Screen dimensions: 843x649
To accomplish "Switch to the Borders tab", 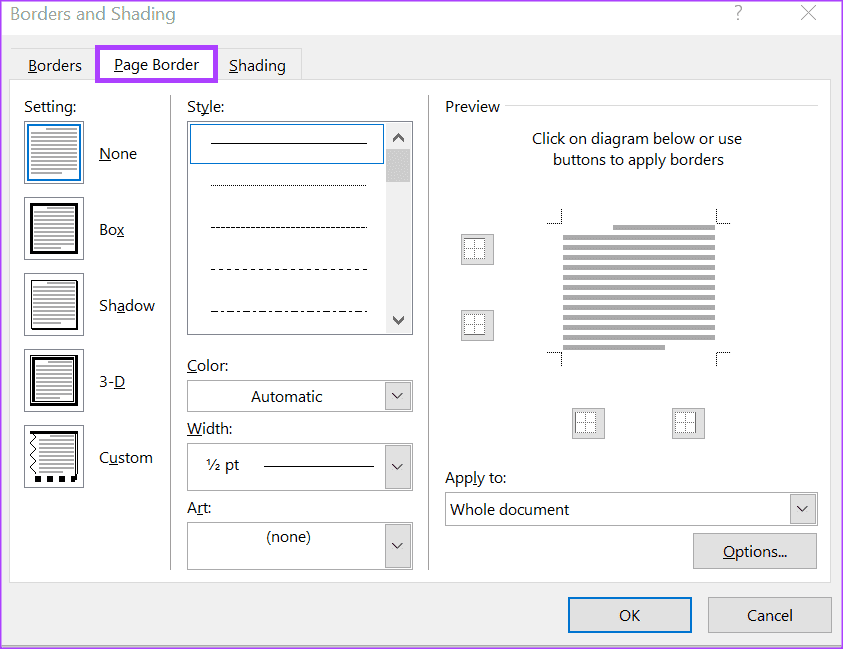I will click(55, 66).
